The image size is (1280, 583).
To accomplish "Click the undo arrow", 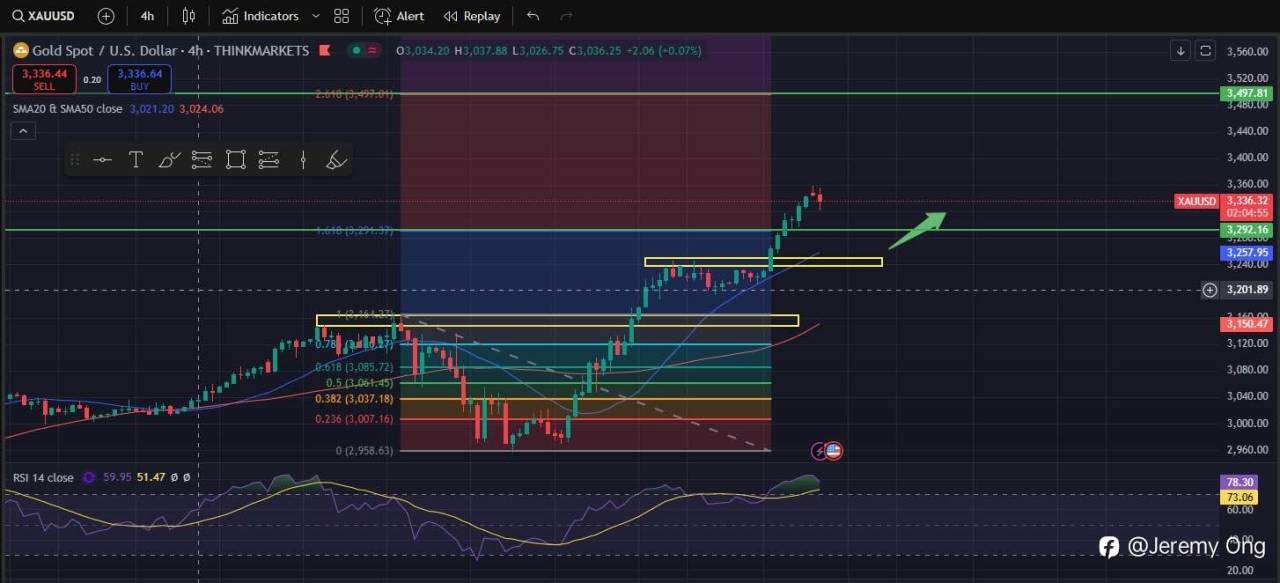I will 533,16.
